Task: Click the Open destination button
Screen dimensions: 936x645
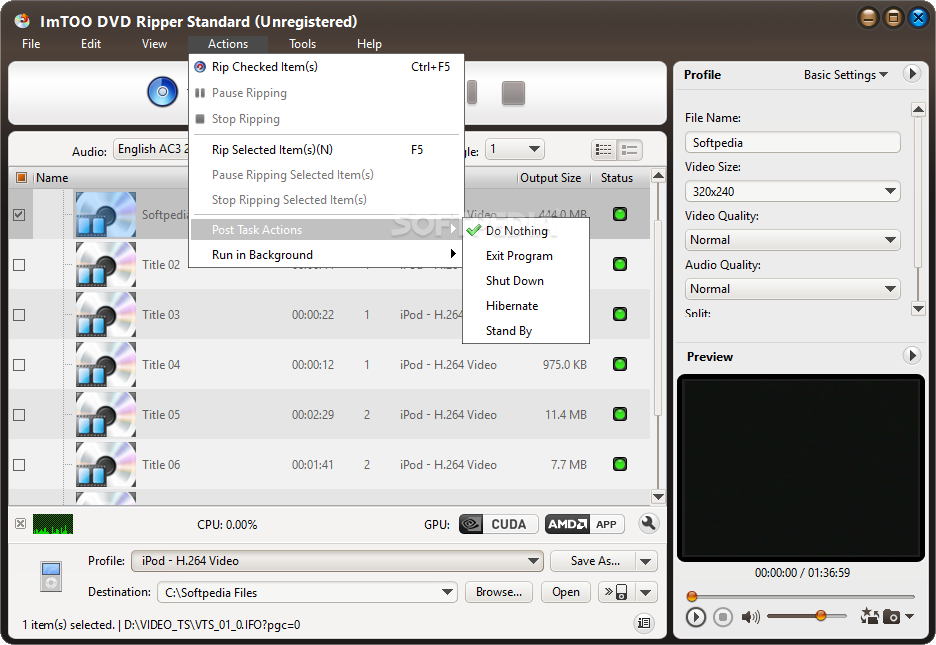Action: pos(566,592)
